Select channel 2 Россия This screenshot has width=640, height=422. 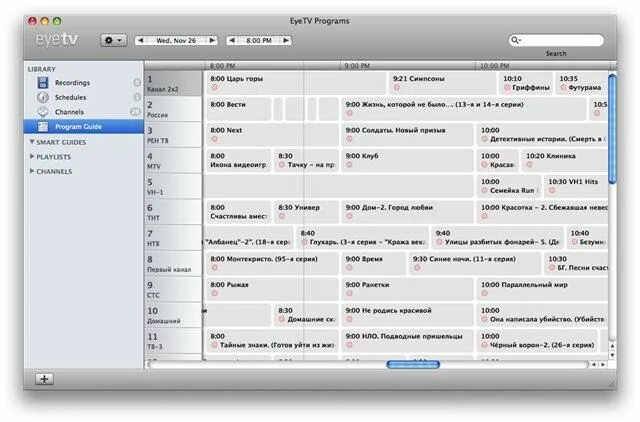click(173, 109)
